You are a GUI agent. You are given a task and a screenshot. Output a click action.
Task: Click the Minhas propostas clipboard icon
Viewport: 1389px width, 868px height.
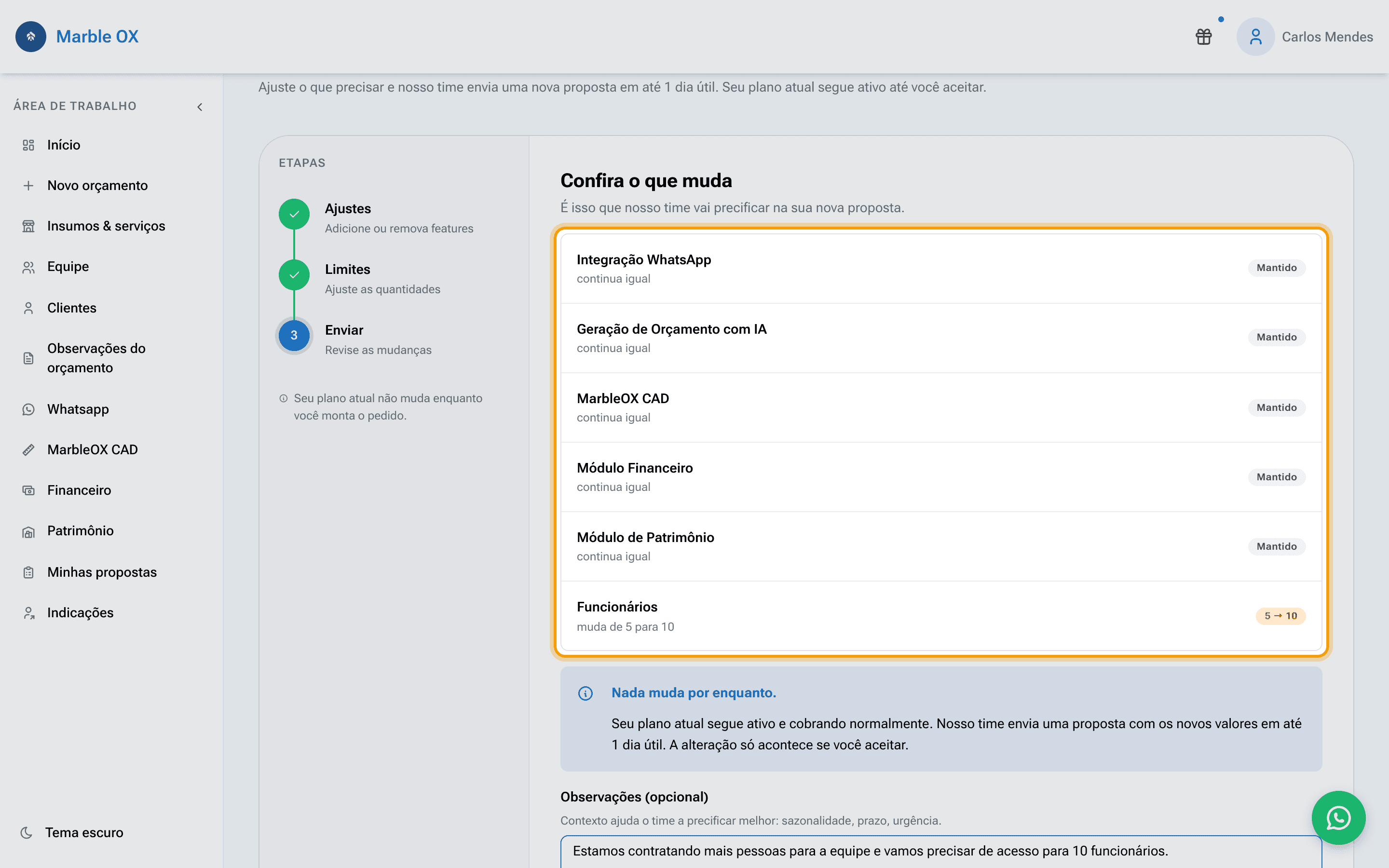coord(28,572)
